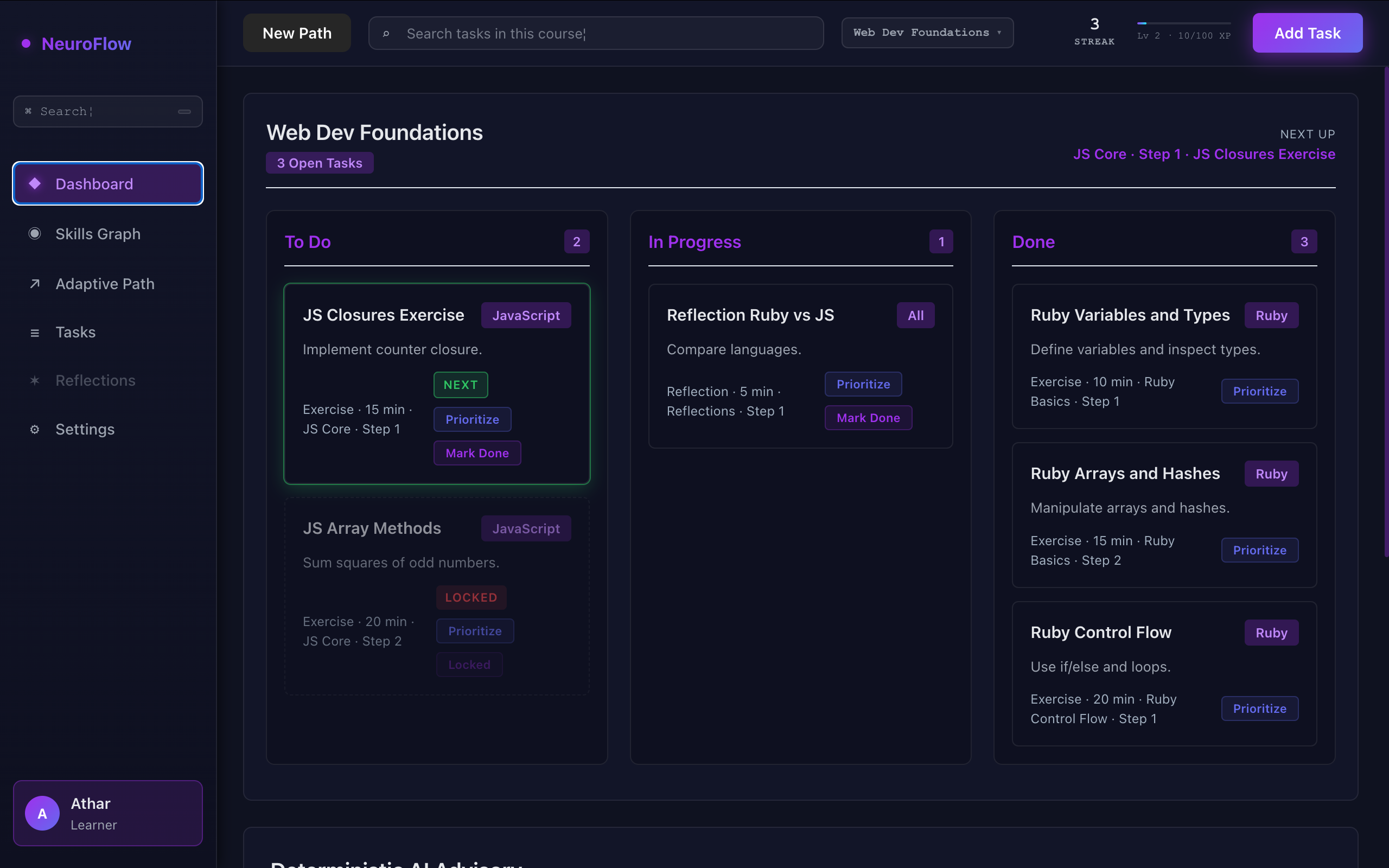Click the shortcut pill in sidebar search
The width and height of the screenshot is (1389, 868).
click(184, 111)
